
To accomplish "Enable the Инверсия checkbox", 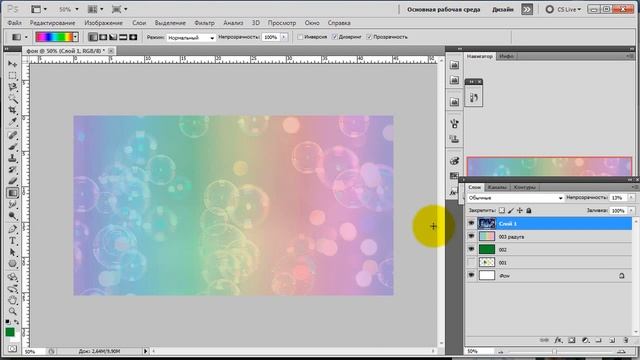I will [300, 37].
